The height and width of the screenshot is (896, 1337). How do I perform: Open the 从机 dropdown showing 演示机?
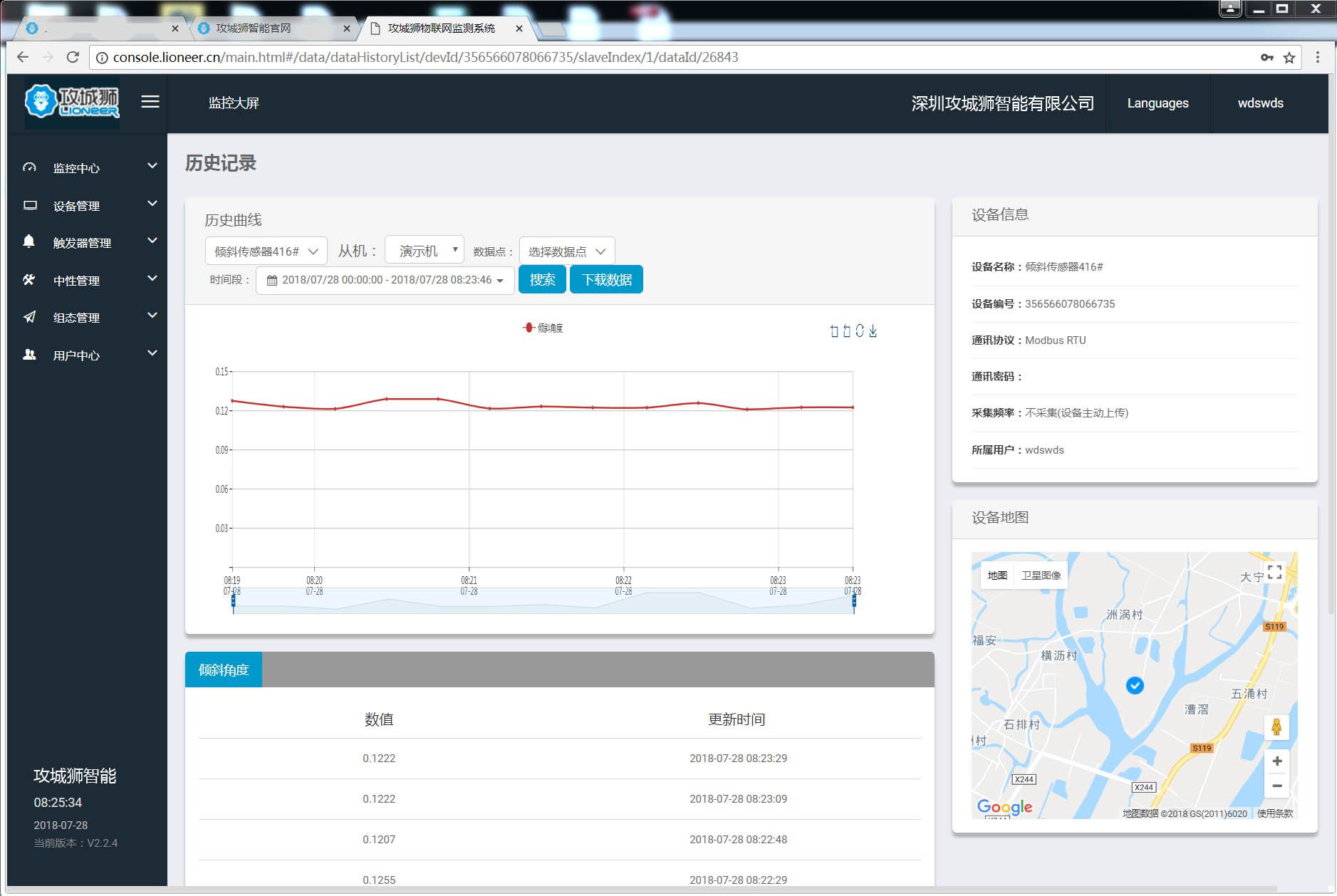click(x=425, y=250)
